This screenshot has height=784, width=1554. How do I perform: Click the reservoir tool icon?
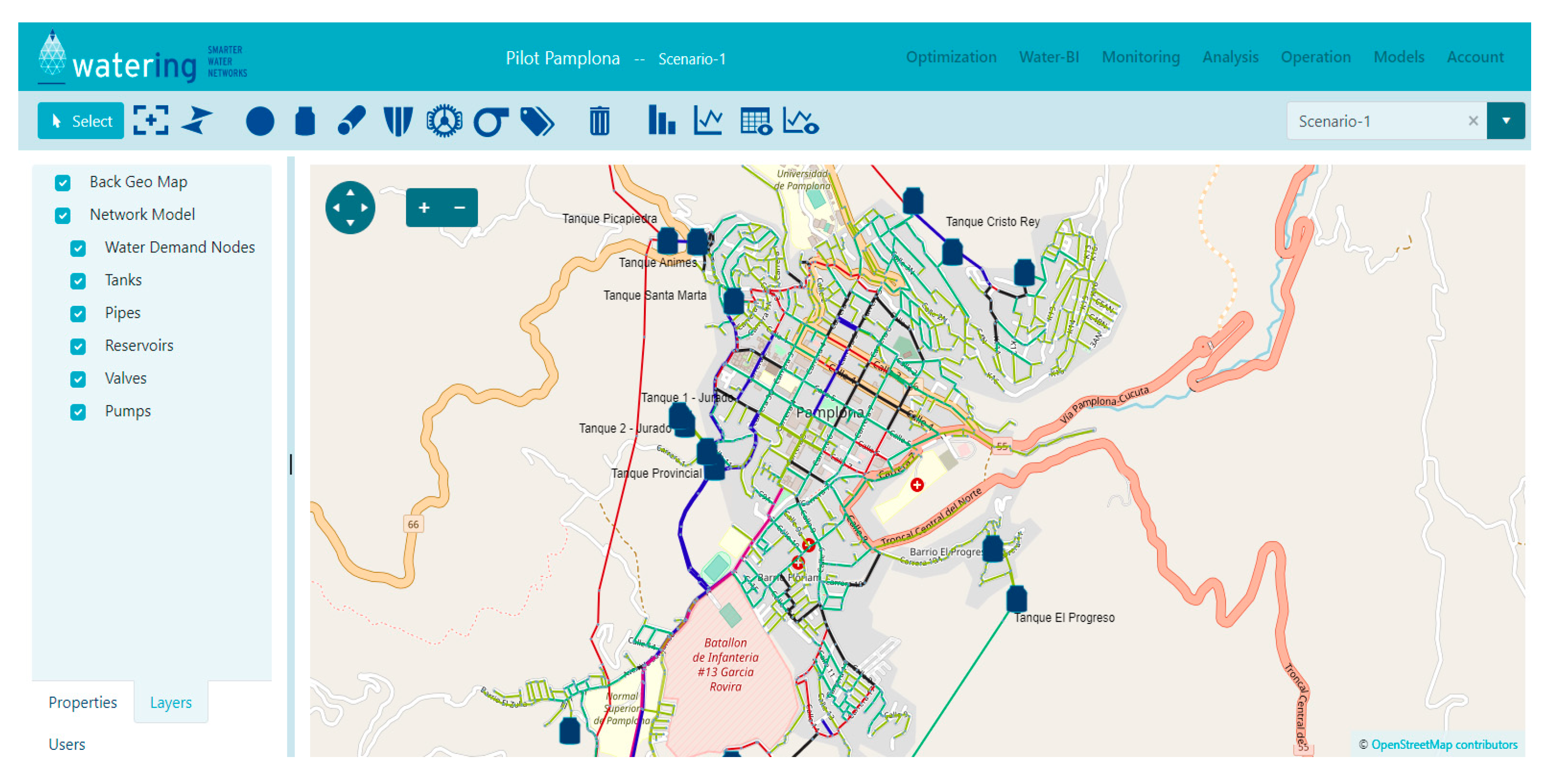(x=397, y=121)
